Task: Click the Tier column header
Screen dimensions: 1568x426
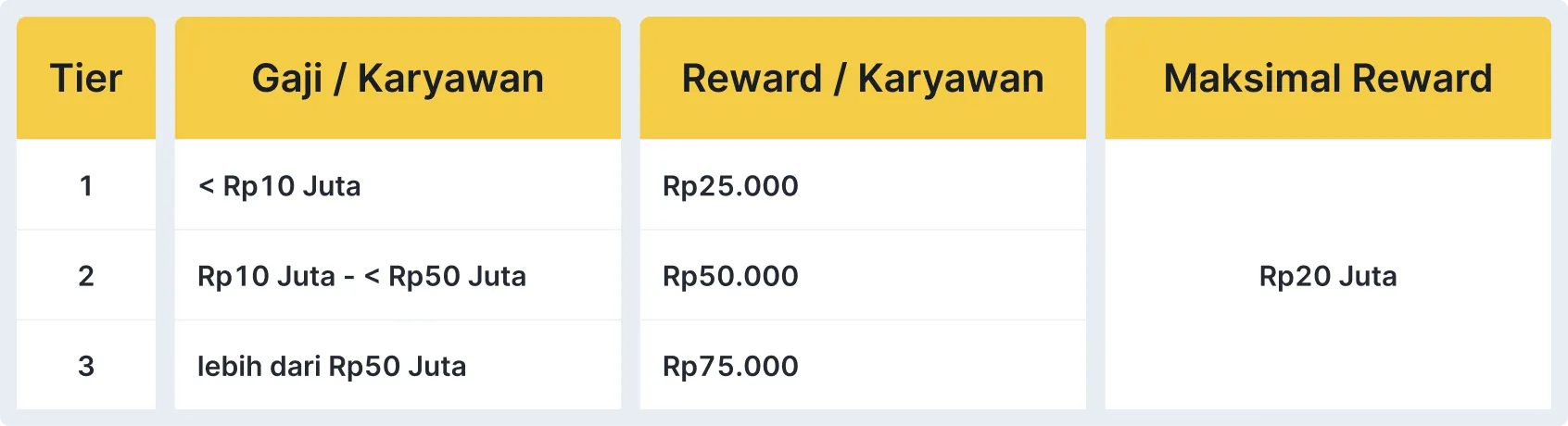Action: [x=86, y=79]
